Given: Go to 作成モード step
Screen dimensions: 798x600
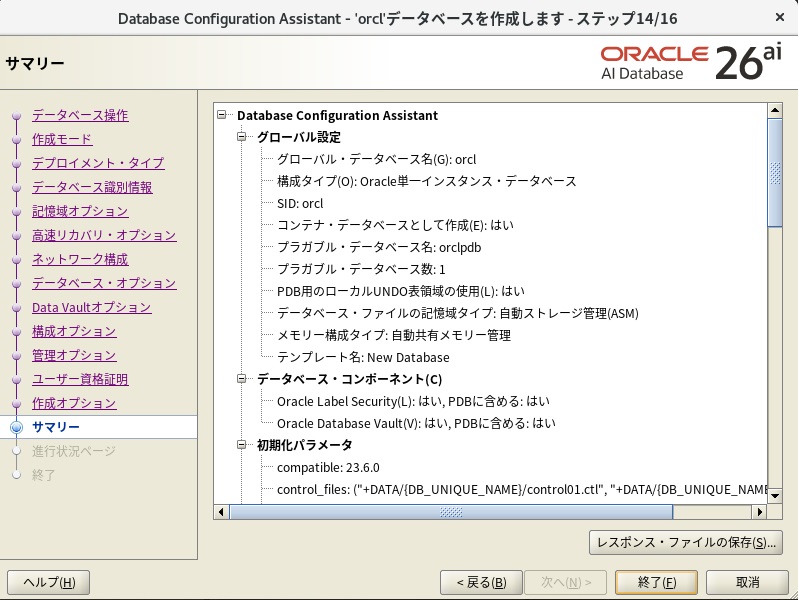Looking at the screenshot, I should tap(62, 139).
